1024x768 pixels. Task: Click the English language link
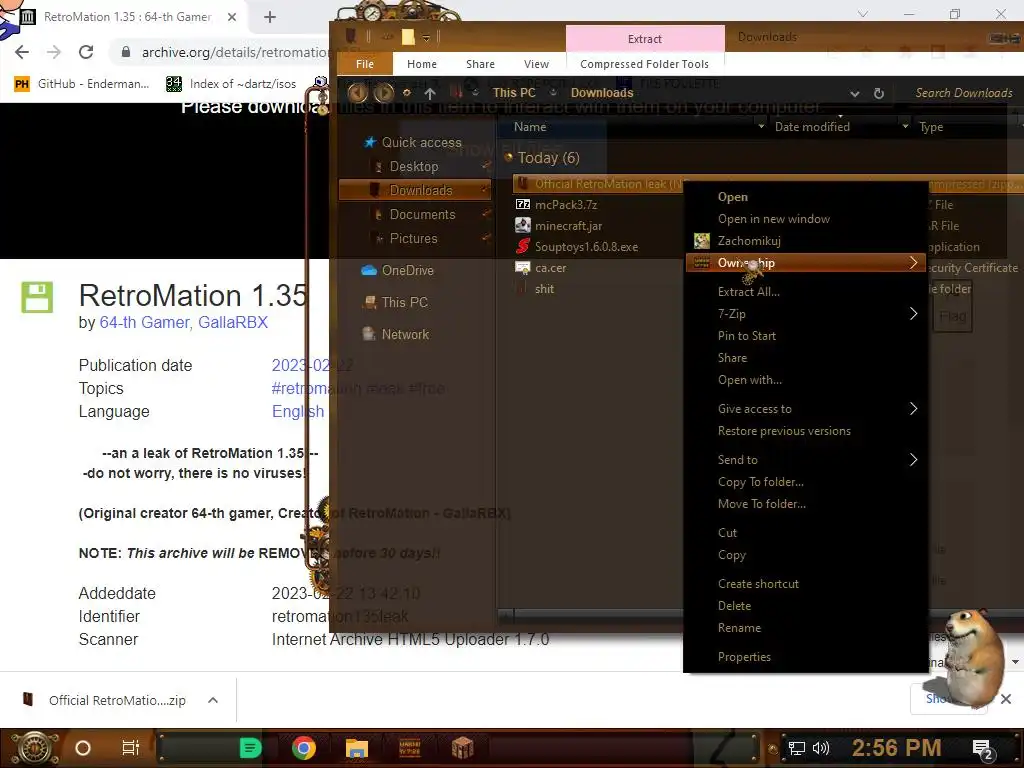[x=298, y=411]
